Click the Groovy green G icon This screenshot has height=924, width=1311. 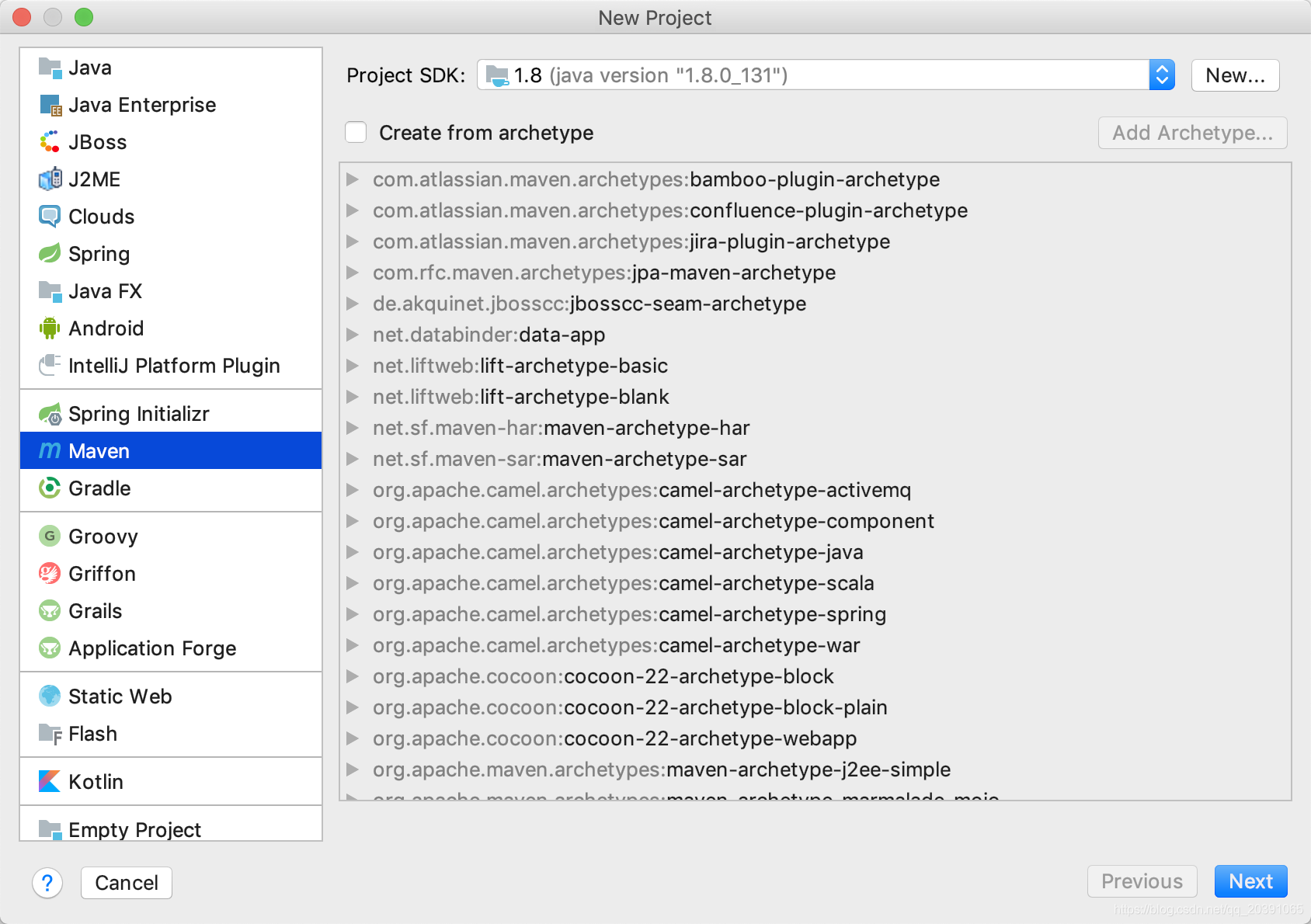[50, 537]
